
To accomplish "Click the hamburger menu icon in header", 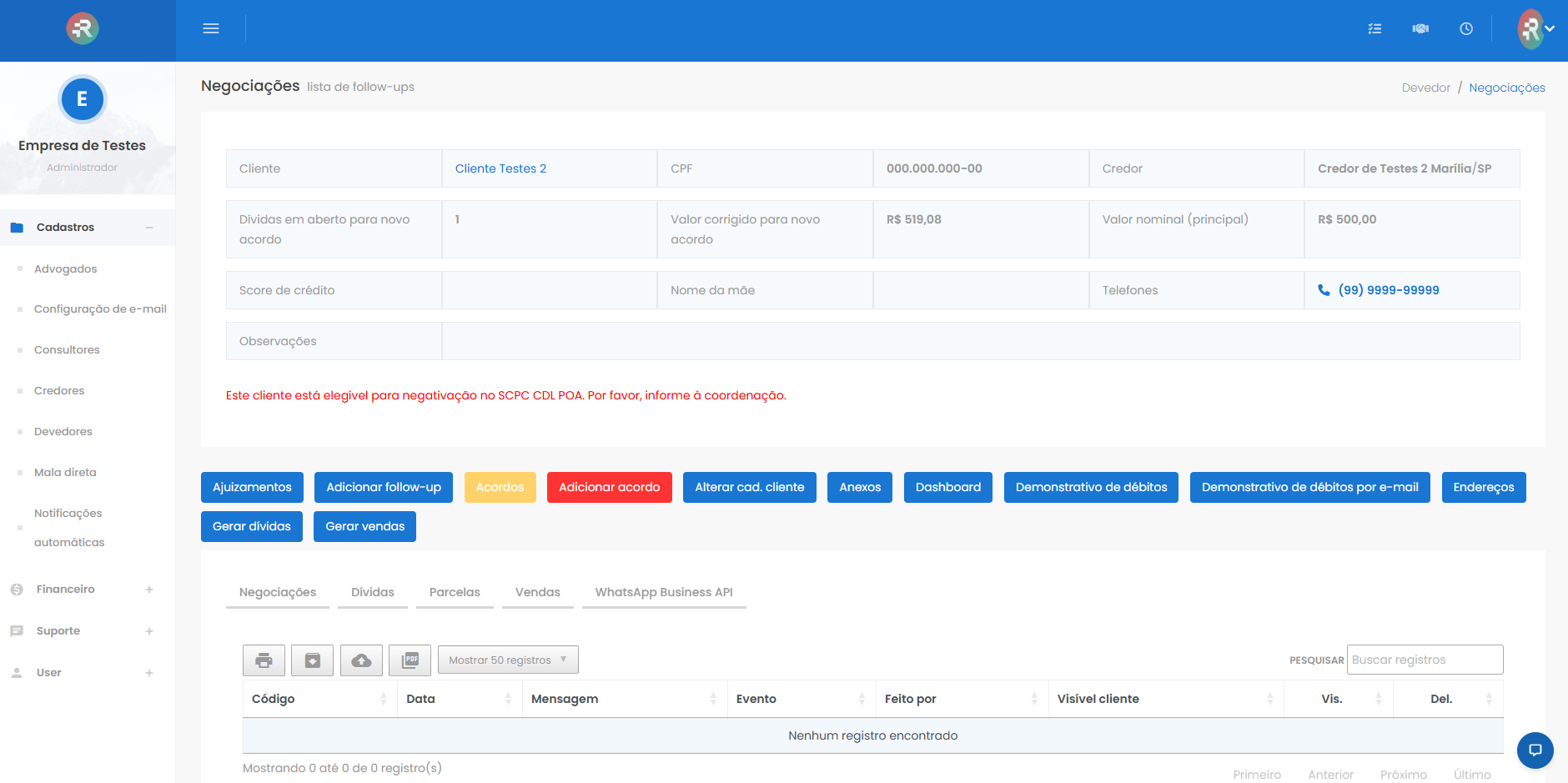I will tap(211, 28).
